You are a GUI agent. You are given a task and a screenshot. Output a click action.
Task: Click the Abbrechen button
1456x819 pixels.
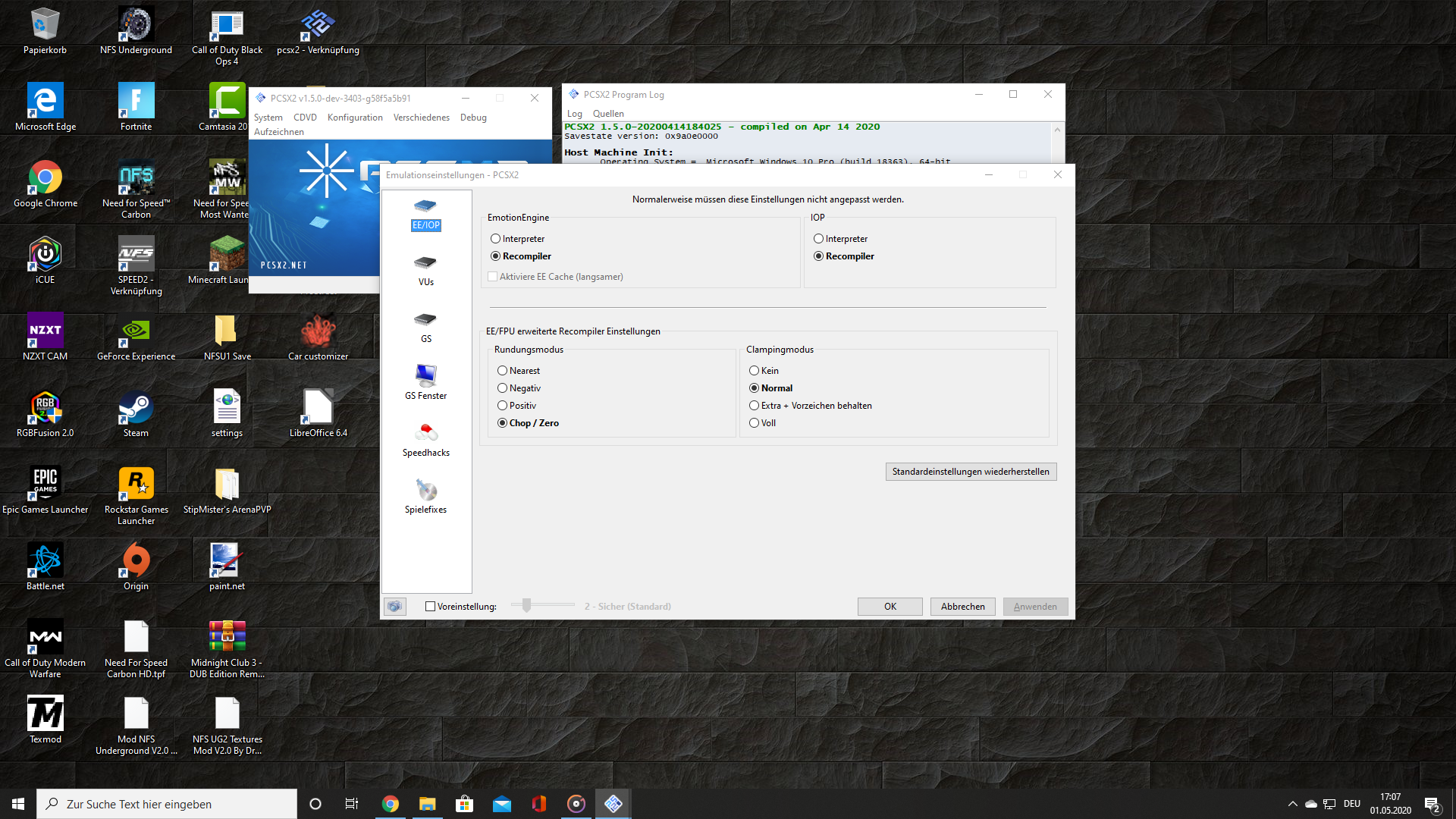click(x=962, y=607)
